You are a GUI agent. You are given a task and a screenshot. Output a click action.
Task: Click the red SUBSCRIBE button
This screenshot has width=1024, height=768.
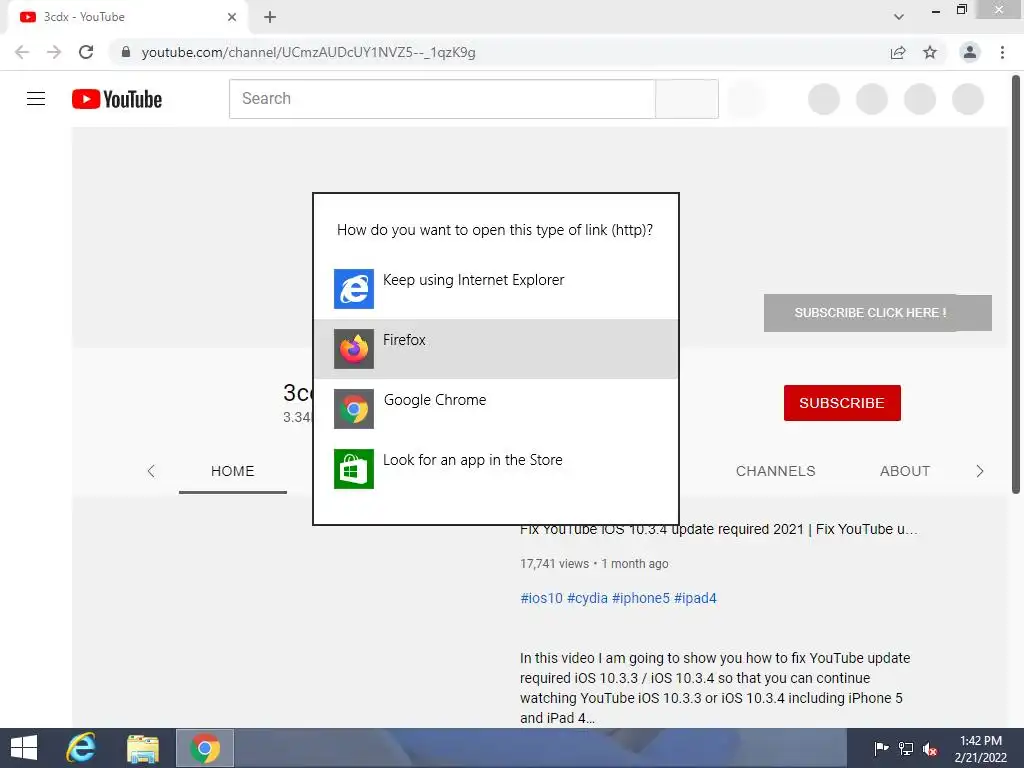point(842,403)
